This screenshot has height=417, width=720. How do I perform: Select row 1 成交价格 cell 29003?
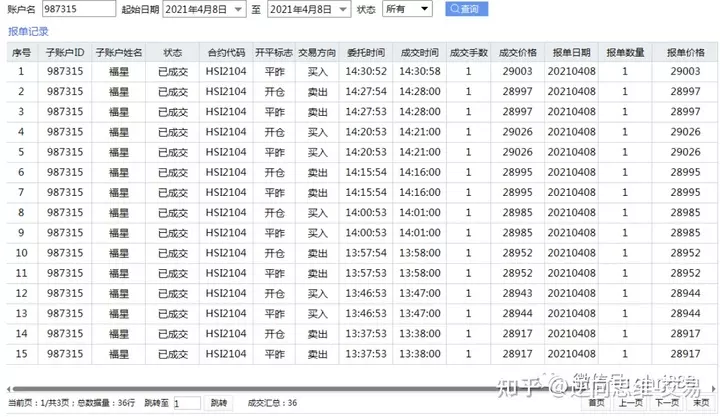(518, 71)
